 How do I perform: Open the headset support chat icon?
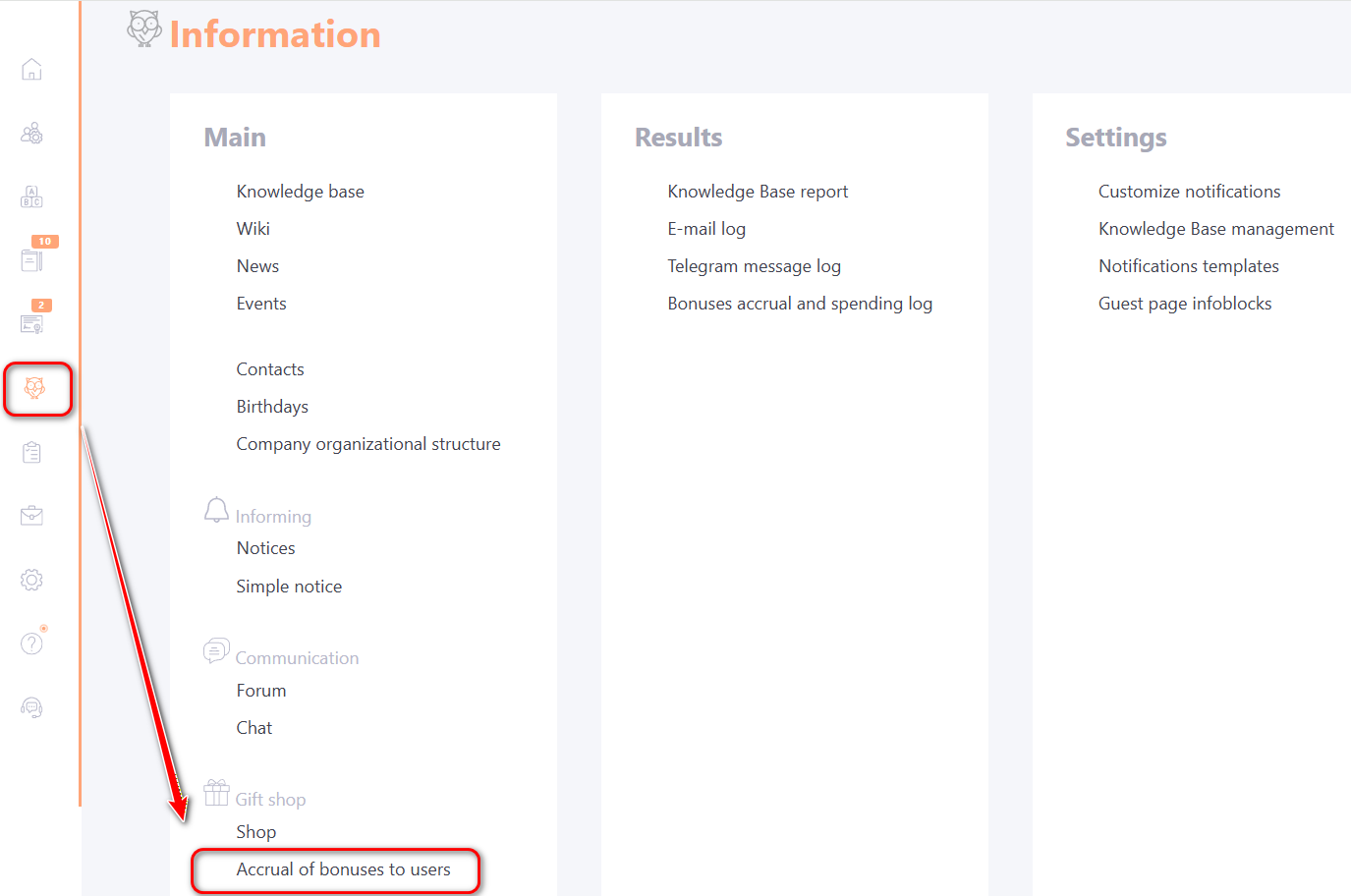click(x=31, y=707)
